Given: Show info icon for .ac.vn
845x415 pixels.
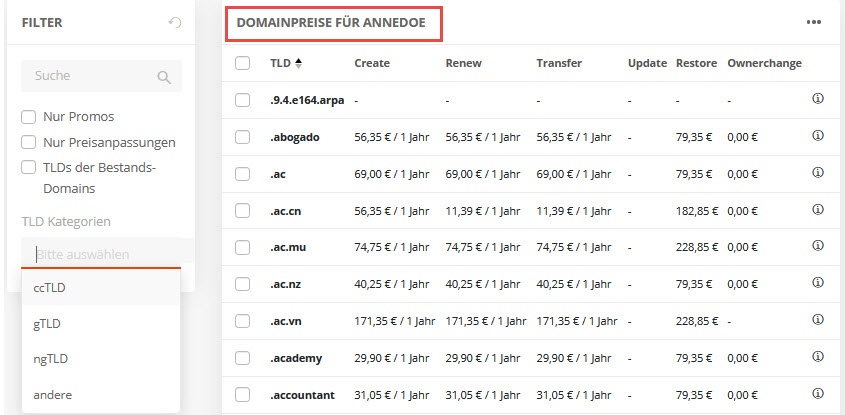Looking at the screenshot, I should 818,320.
